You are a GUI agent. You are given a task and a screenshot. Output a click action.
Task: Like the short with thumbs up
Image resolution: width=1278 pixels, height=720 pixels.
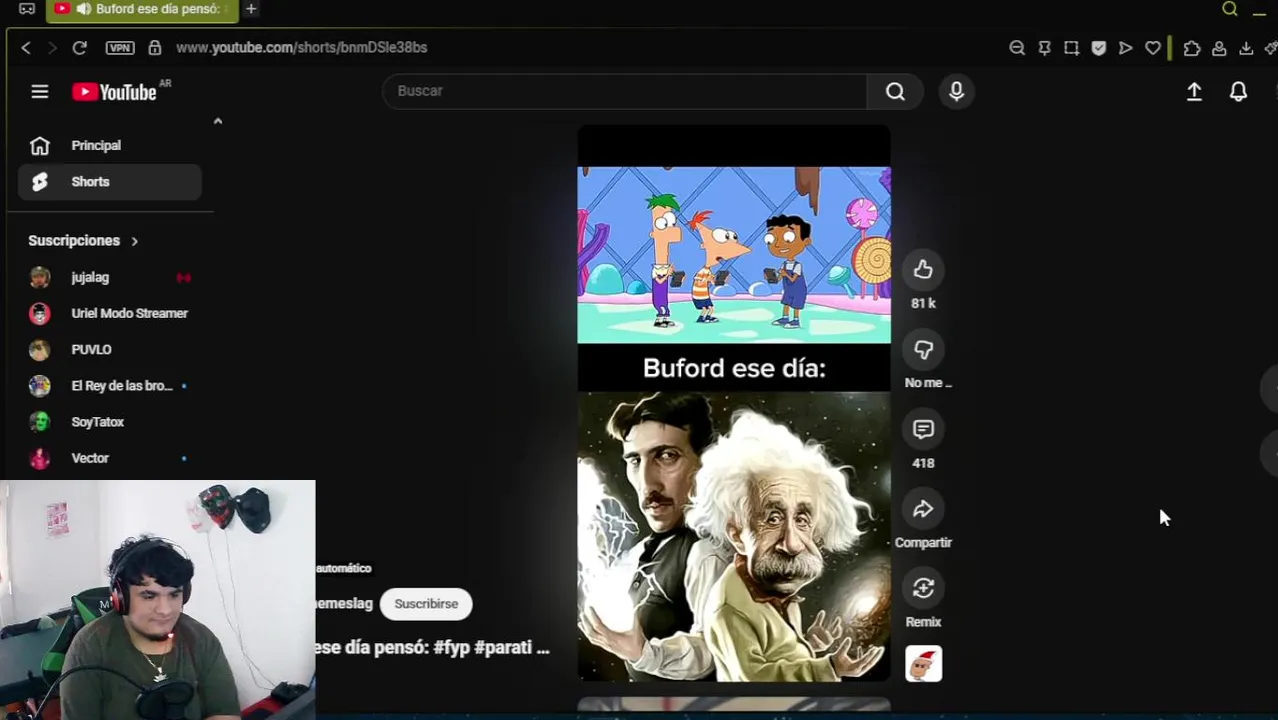click(923, 269)
